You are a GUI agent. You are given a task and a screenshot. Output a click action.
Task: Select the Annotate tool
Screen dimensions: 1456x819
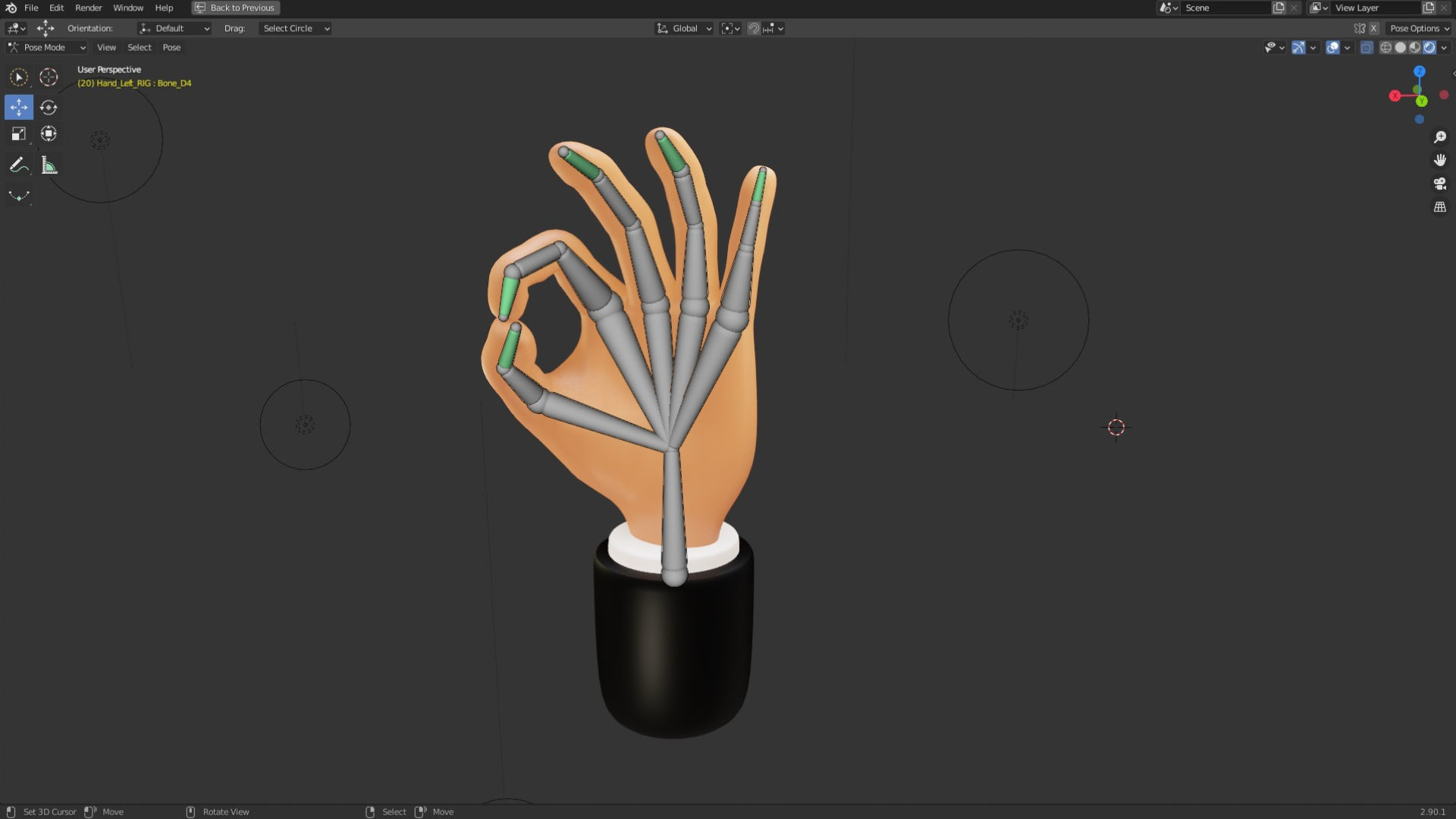click(18, 165)
